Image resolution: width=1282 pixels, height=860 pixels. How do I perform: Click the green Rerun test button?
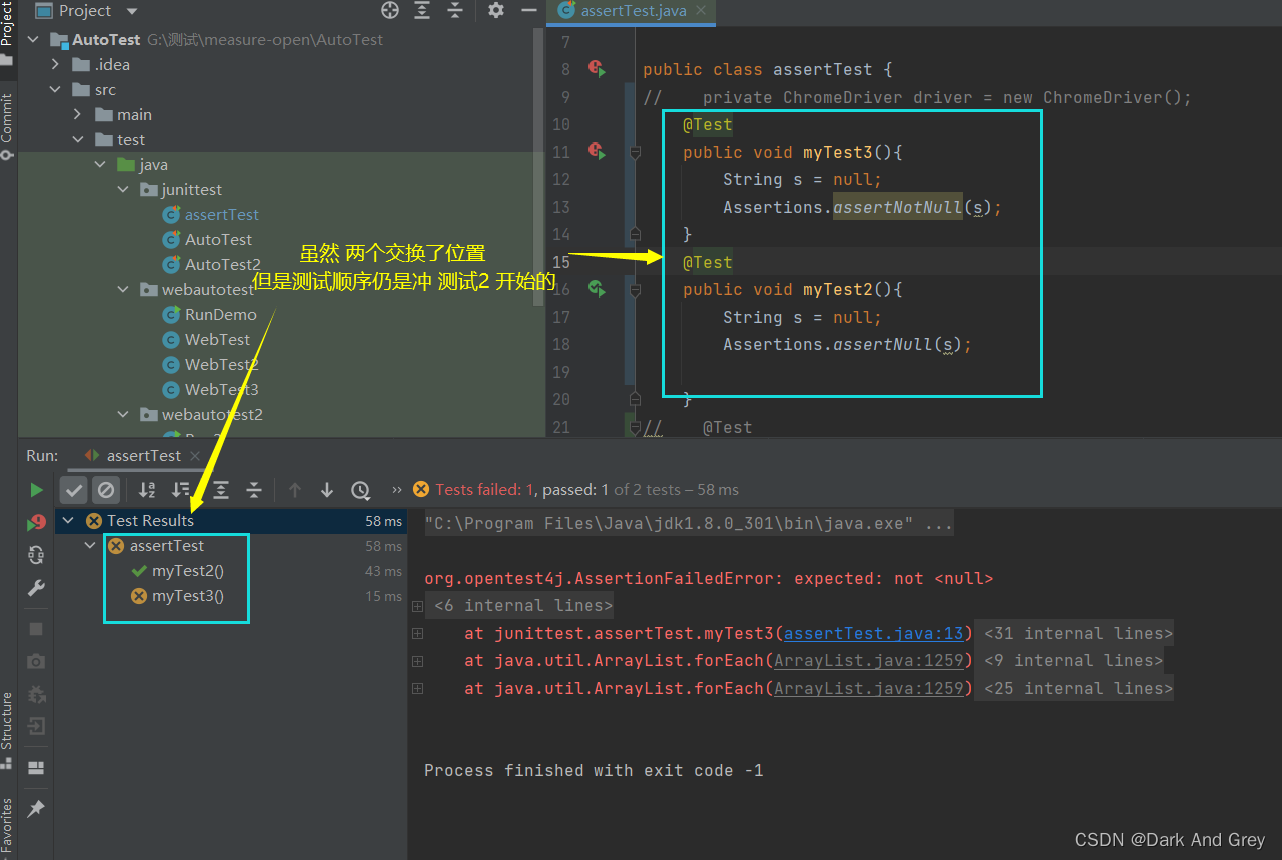click(x=37, y=490)
